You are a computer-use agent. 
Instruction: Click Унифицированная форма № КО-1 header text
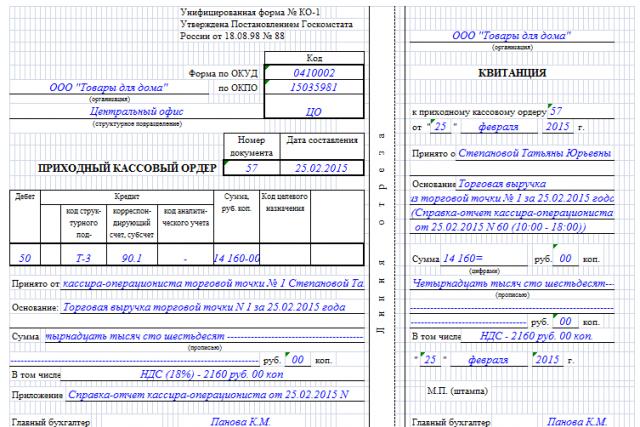250,12
